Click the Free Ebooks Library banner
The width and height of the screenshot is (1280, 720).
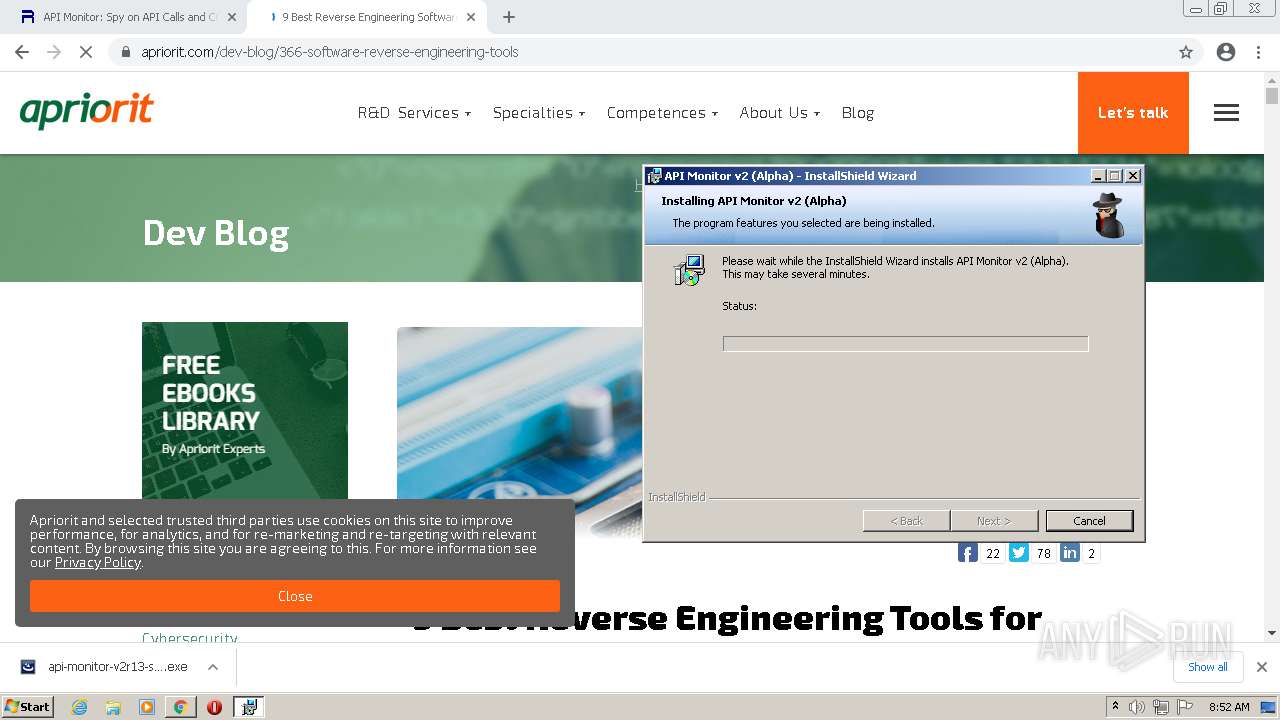pos(245,411)
